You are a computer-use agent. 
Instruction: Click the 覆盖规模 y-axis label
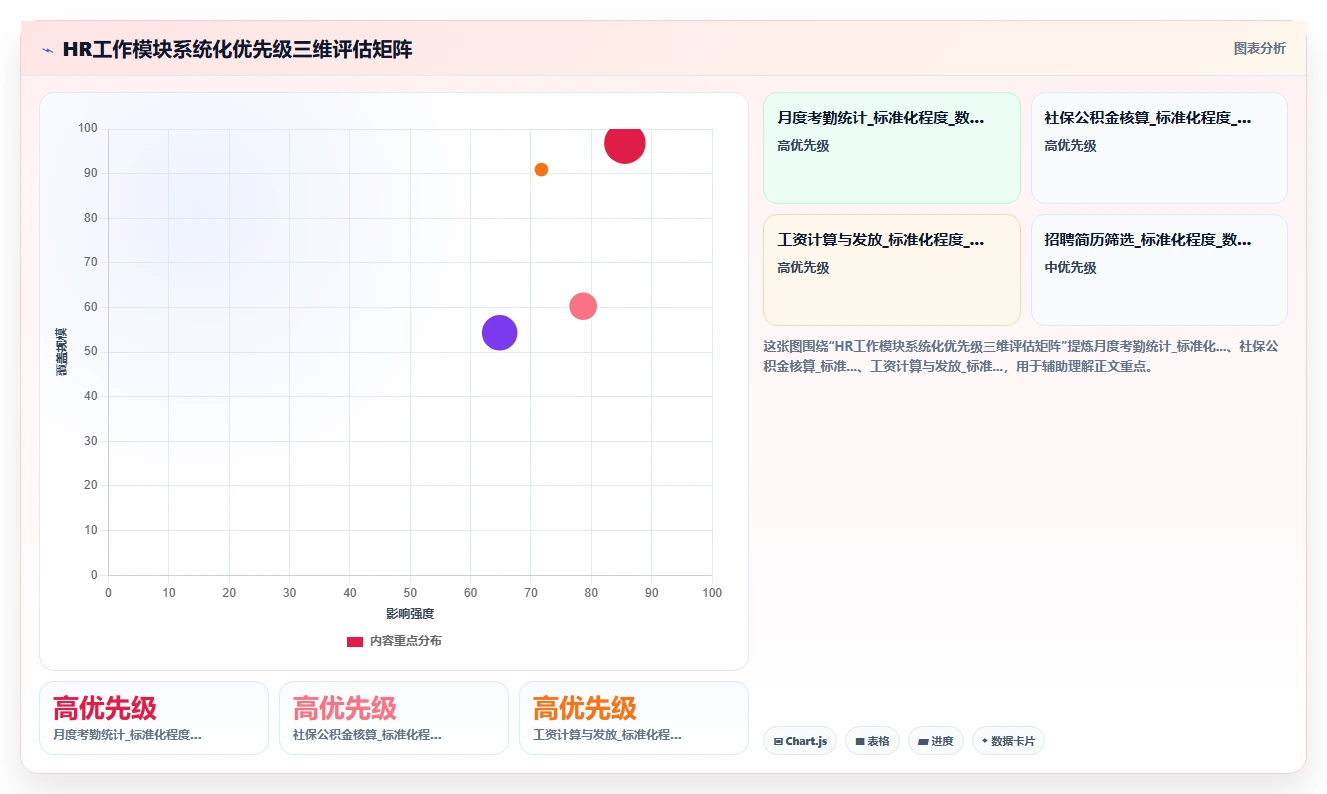61,352
